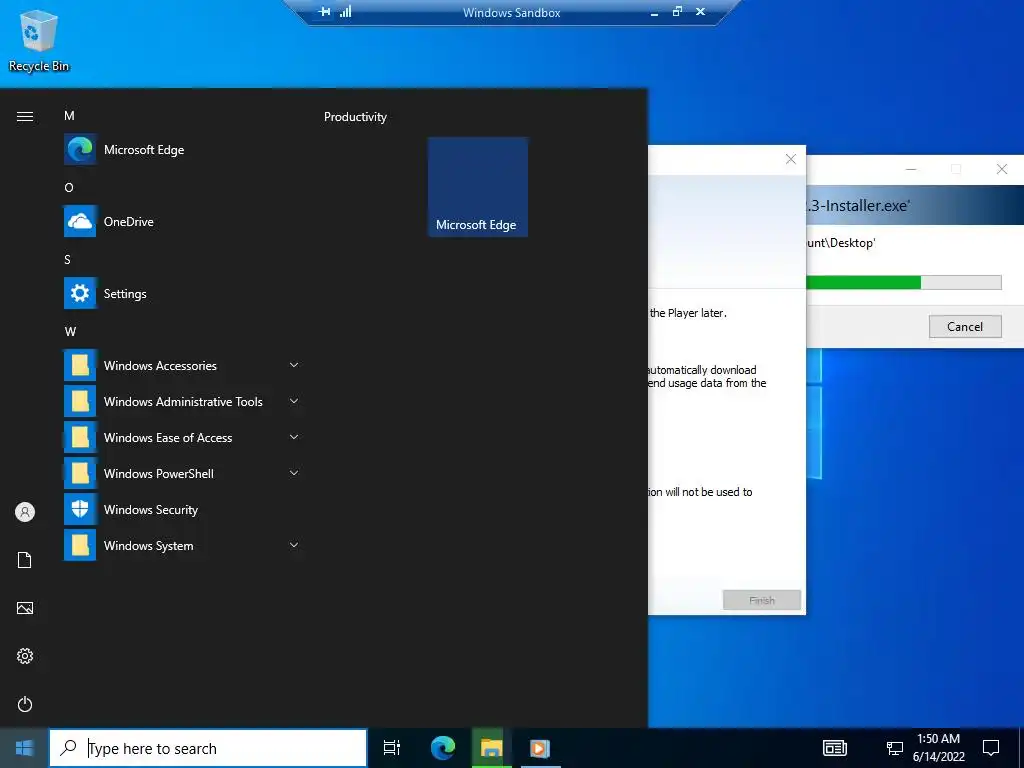1024x768 pixels.
Task: Click the network icon in system tray
Action: pyautogui.click(x=894, y=748)
